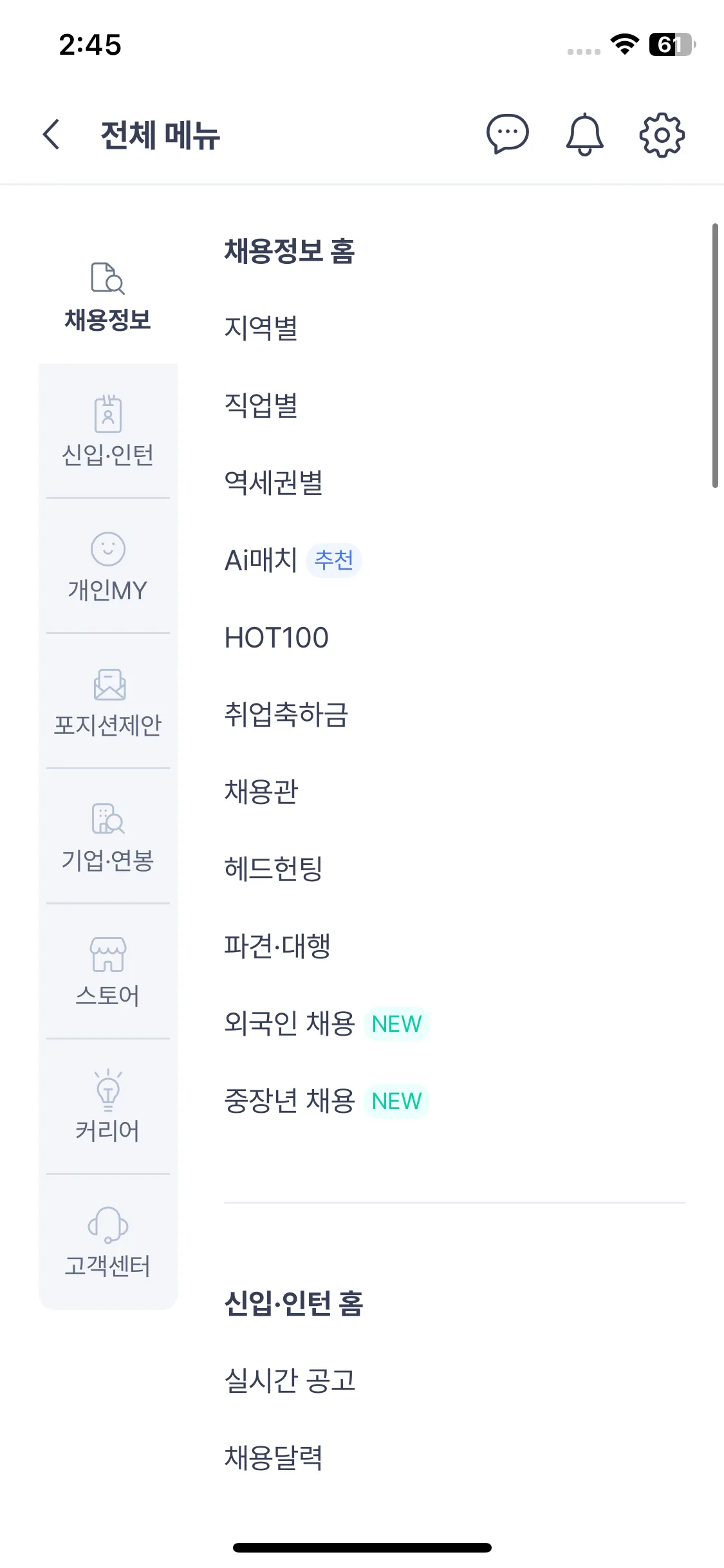This screenshot has width=724, height=1568.
Task: Open notifications bell icon
Action: (x=584, y=135)
